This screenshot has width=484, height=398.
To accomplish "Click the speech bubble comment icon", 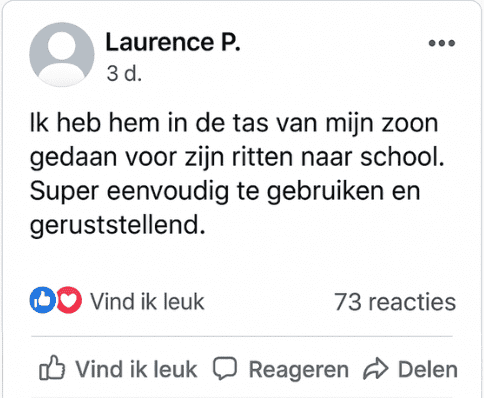I will [x=225, y=368].
